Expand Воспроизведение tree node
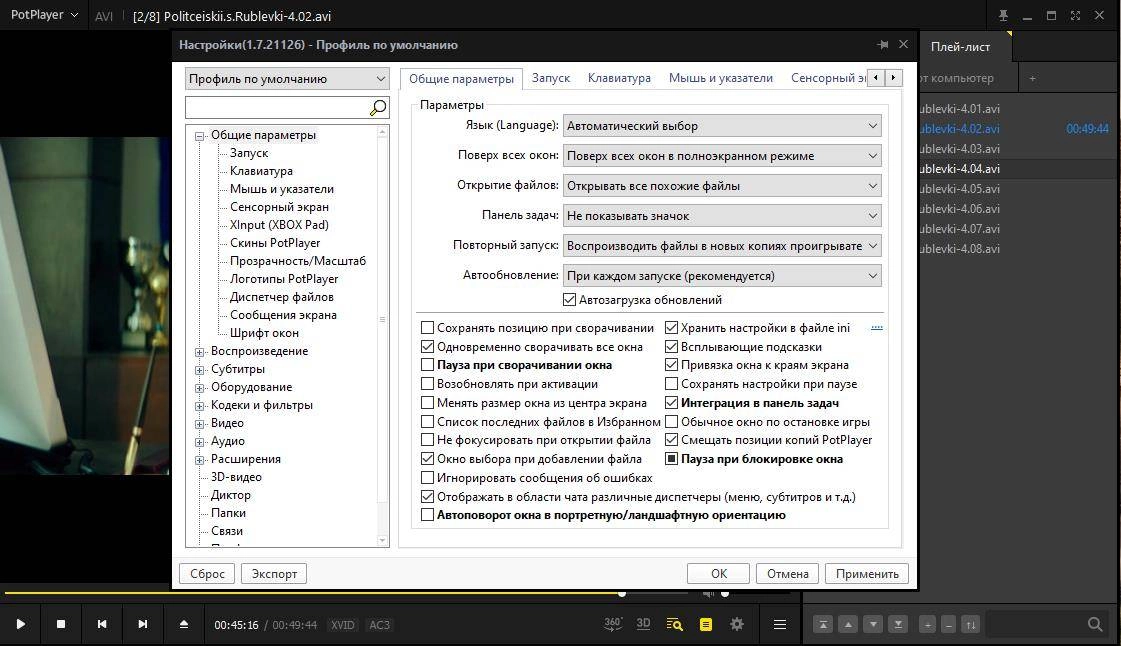This screenshot has height=646, width=1121. pyautogui.click(x=199, y=352)
